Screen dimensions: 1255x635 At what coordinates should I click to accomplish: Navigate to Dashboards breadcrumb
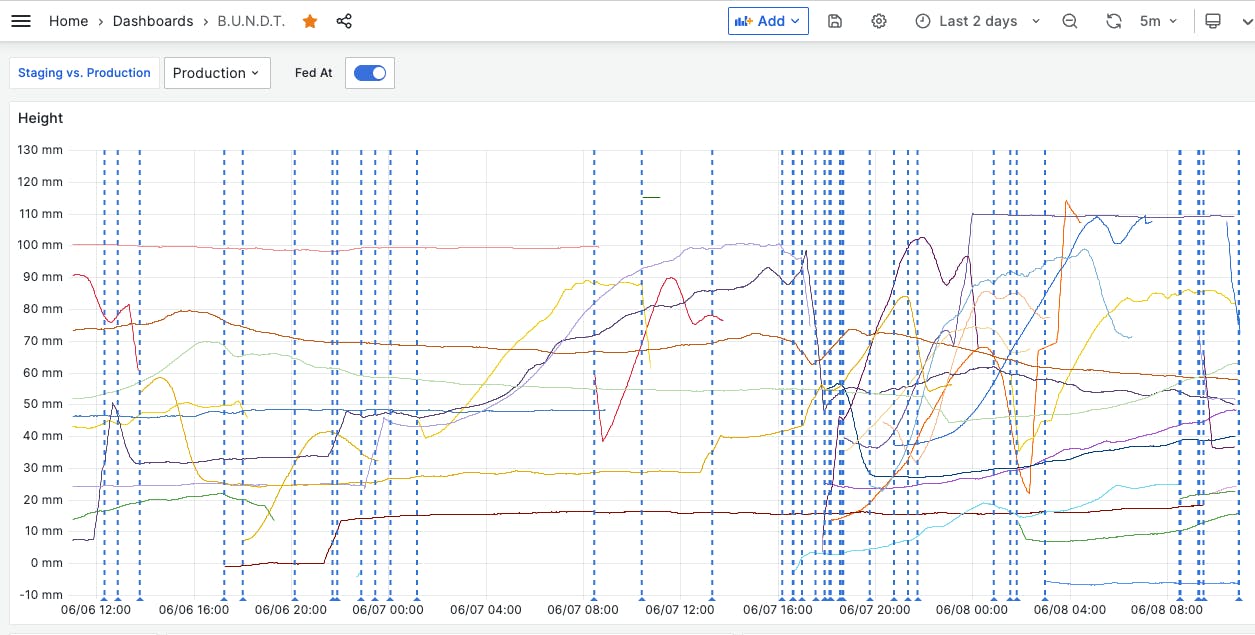pos(153,21)
